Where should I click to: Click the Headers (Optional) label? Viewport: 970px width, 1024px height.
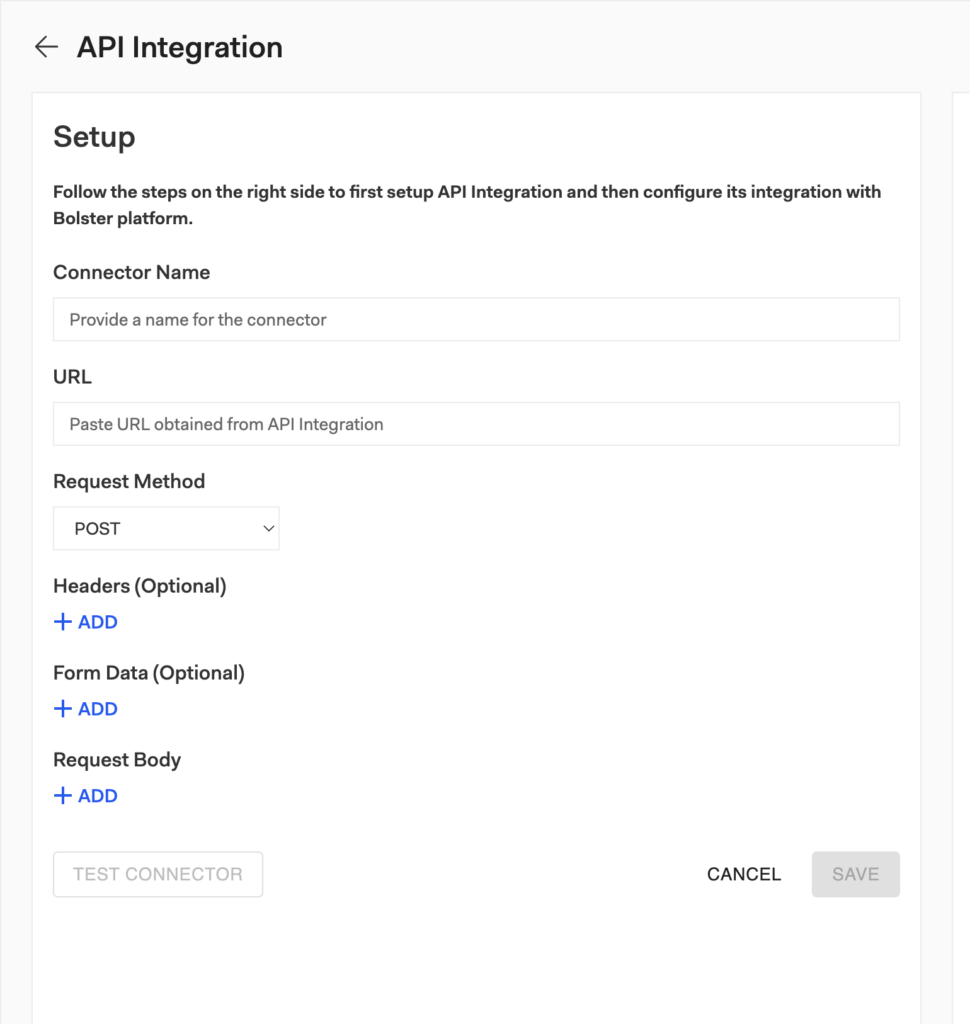(x=140, y=586)
